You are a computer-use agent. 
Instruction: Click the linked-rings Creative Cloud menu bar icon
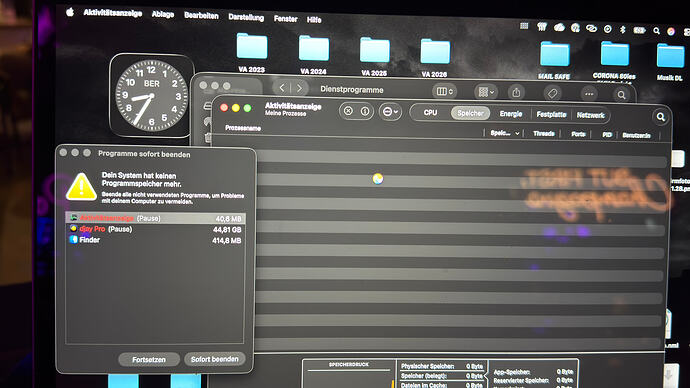point(591,29)
